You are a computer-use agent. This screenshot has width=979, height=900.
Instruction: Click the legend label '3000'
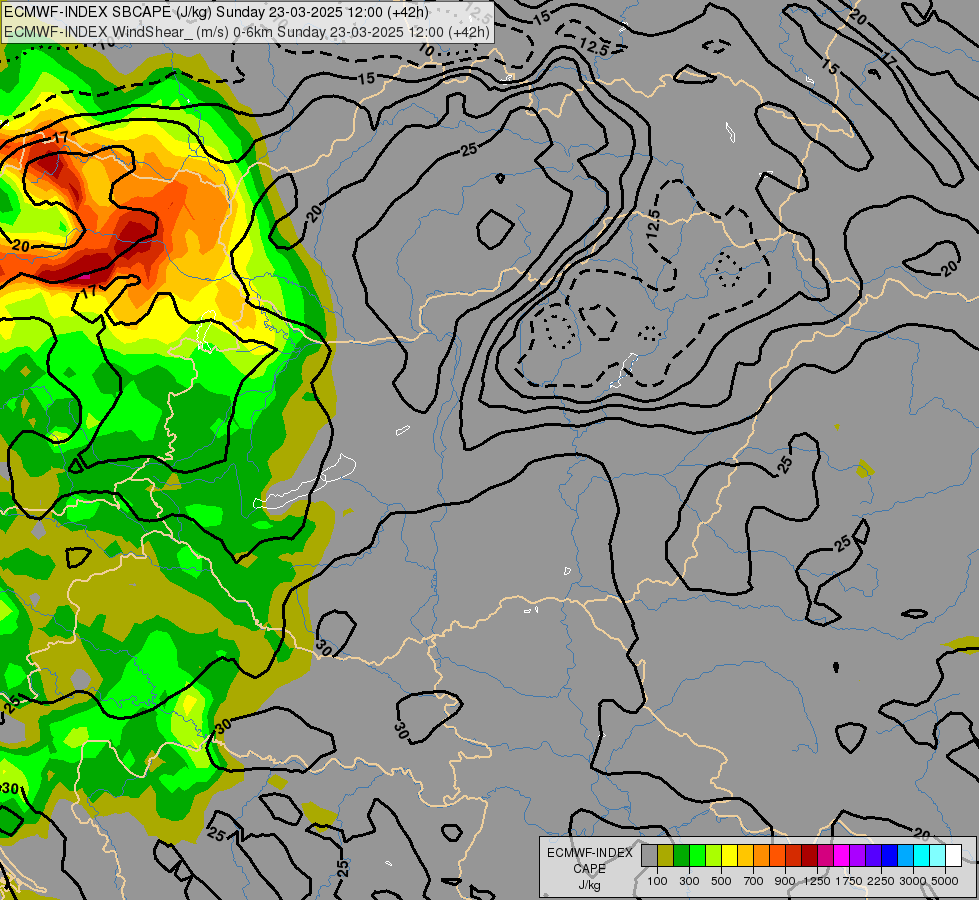click(x=913, y=881)
